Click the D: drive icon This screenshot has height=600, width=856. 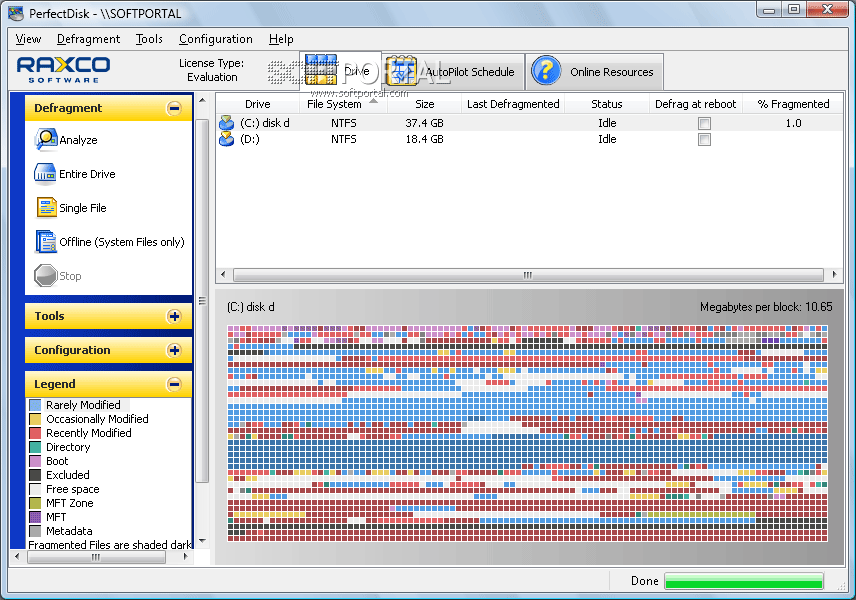(226, 139)
